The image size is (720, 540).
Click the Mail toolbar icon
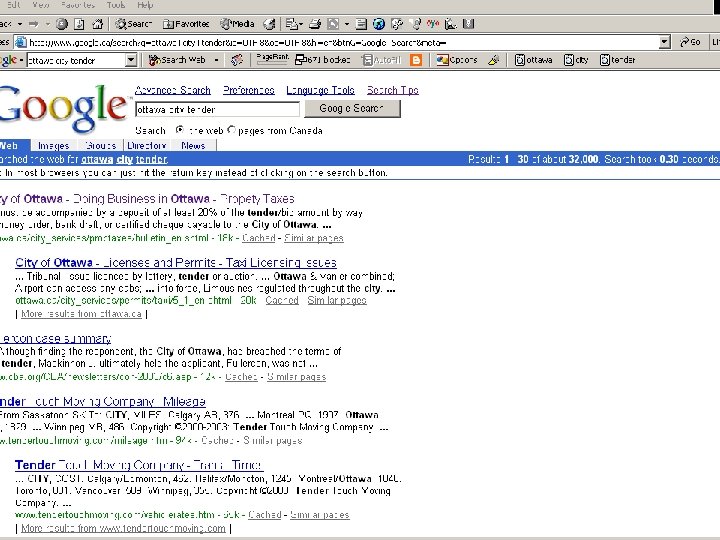coord(291,24)
